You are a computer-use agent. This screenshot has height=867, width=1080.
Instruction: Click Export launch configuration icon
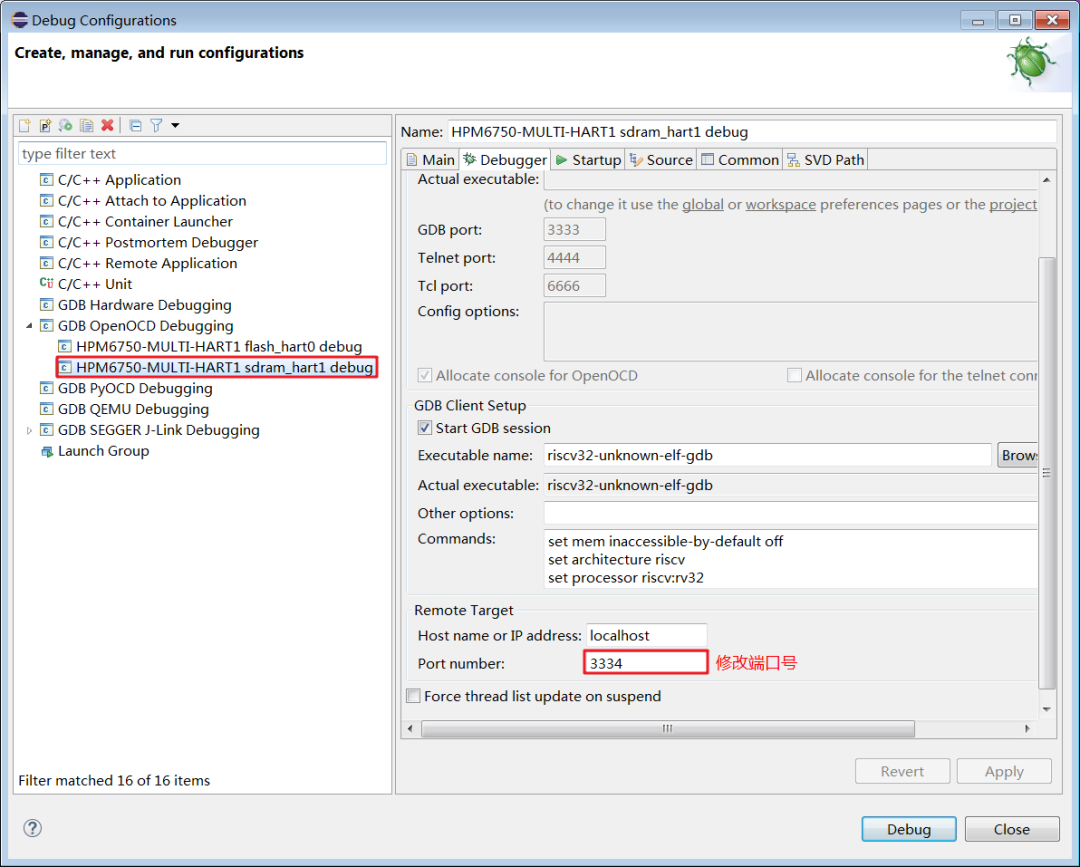tap(65, 125)
